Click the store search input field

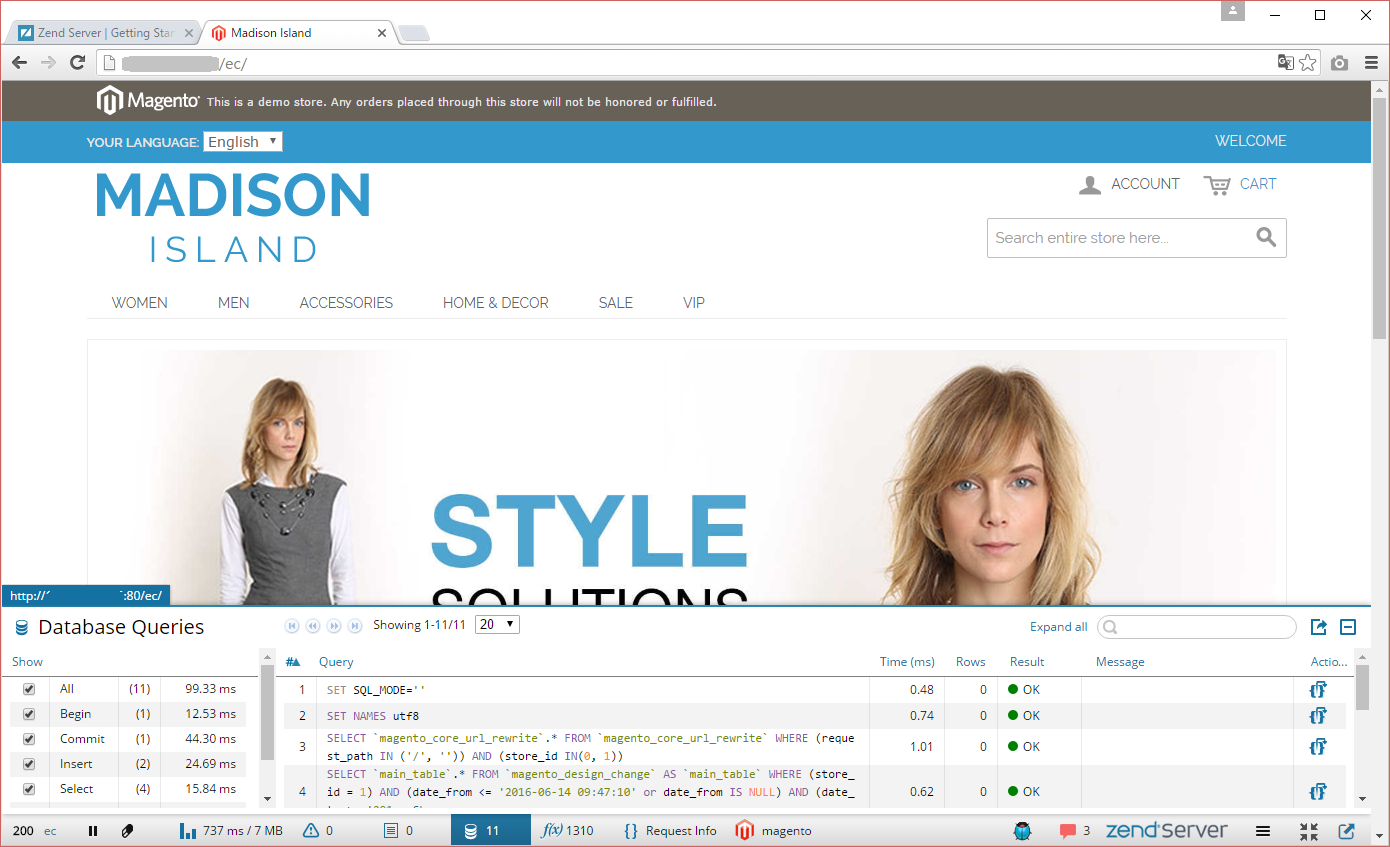1118,238
